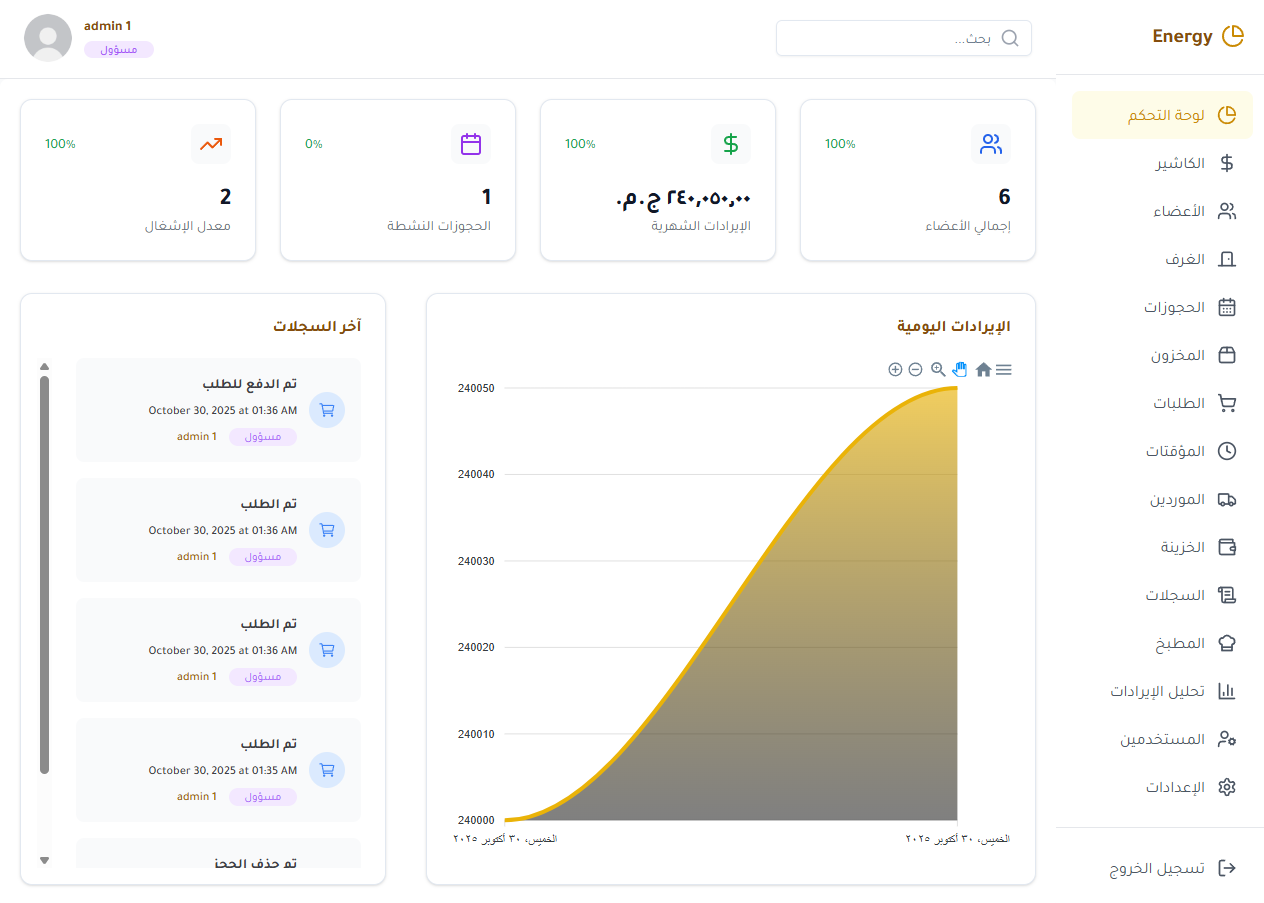Screen dimensions: 1264x903
Task: Click the cart icon beside تم الدفع للطلب
Action: coord(327,410)
